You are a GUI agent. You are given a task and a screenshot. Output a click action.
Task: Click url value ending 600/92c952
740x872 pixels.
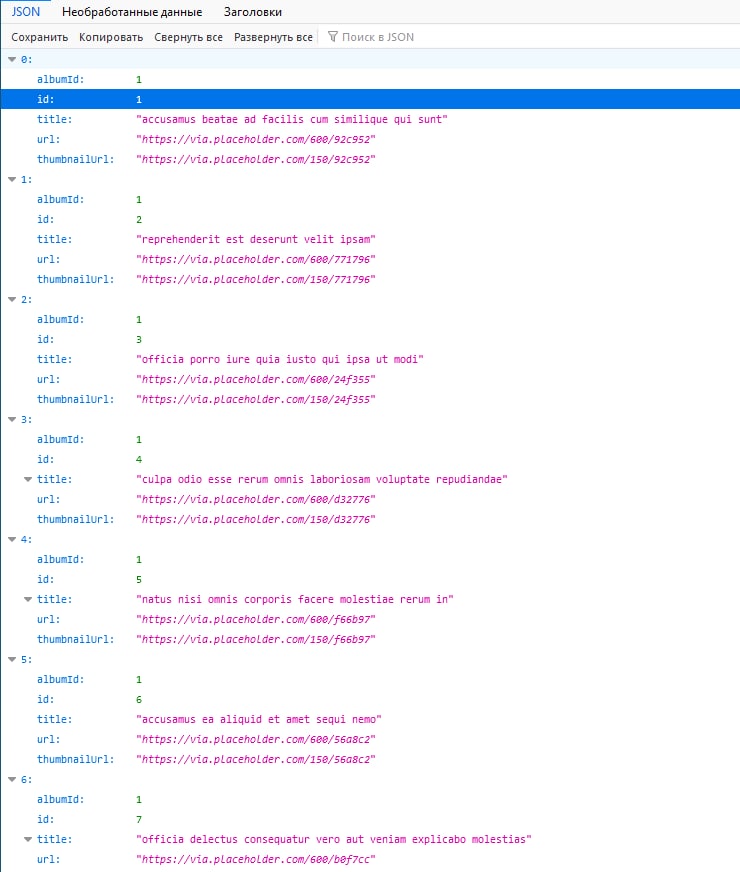(256, 140)
